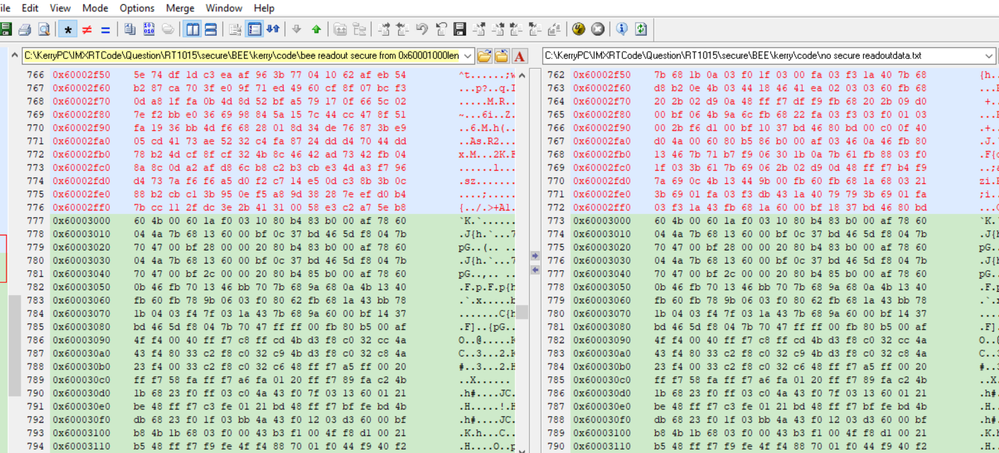Click the Undo curved arrow icon
This screenshot has width=999, height=453.
pyautogui.click(x=421, y=29)
